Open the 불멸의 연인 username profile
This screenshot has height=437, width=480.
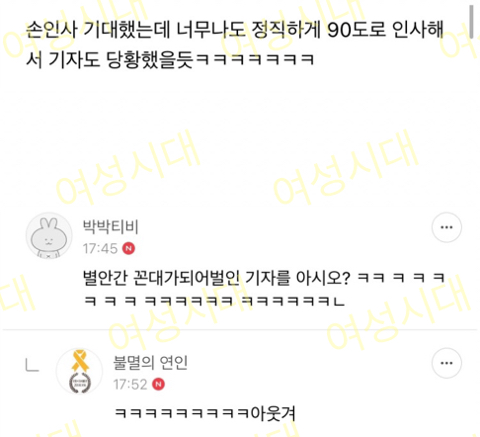[x=151, y=363]
